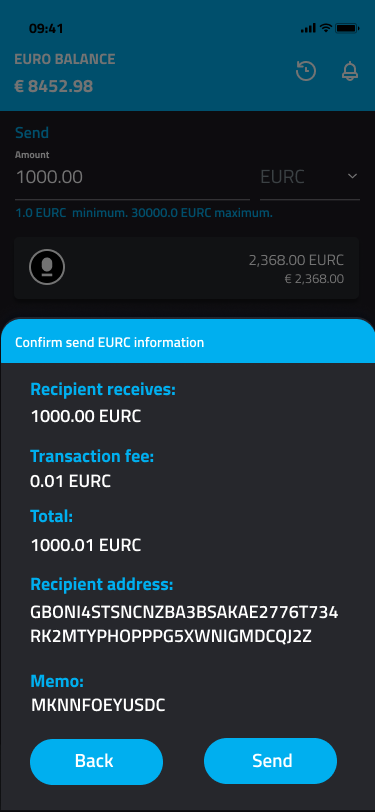Tap the Send section heading
Screen dimensions: 375x812
pos(32,133)
